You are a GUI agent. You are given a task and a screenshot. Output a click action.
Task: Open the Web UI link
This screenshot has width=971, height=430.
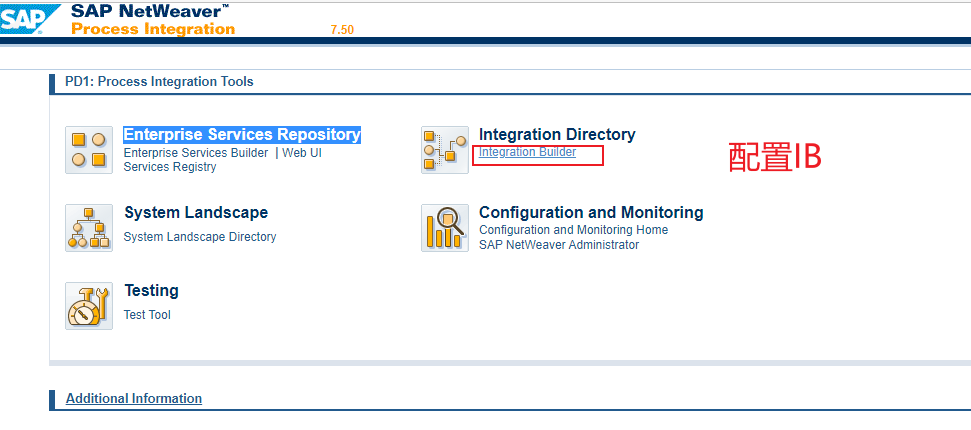coord(302,153)
